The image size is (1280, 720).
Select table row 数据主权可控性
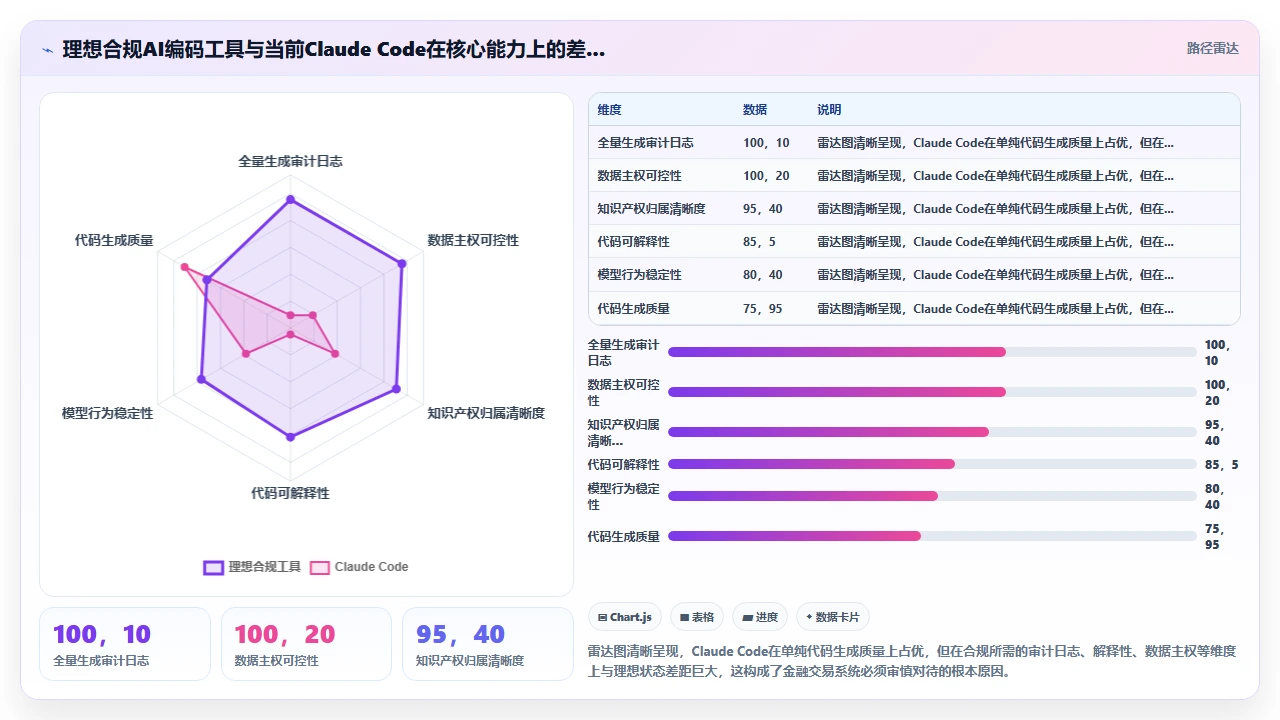914,176
